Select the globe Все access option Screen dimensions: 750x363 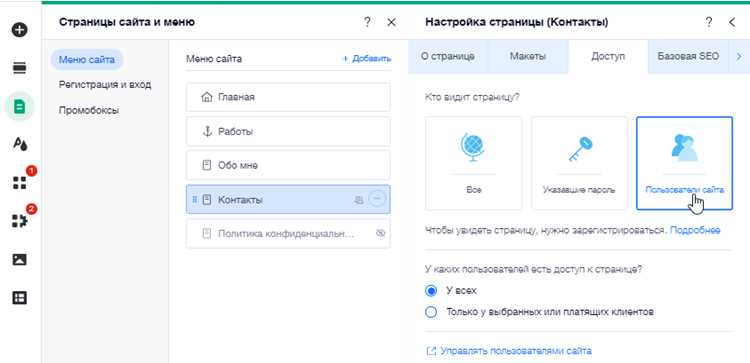474,163
